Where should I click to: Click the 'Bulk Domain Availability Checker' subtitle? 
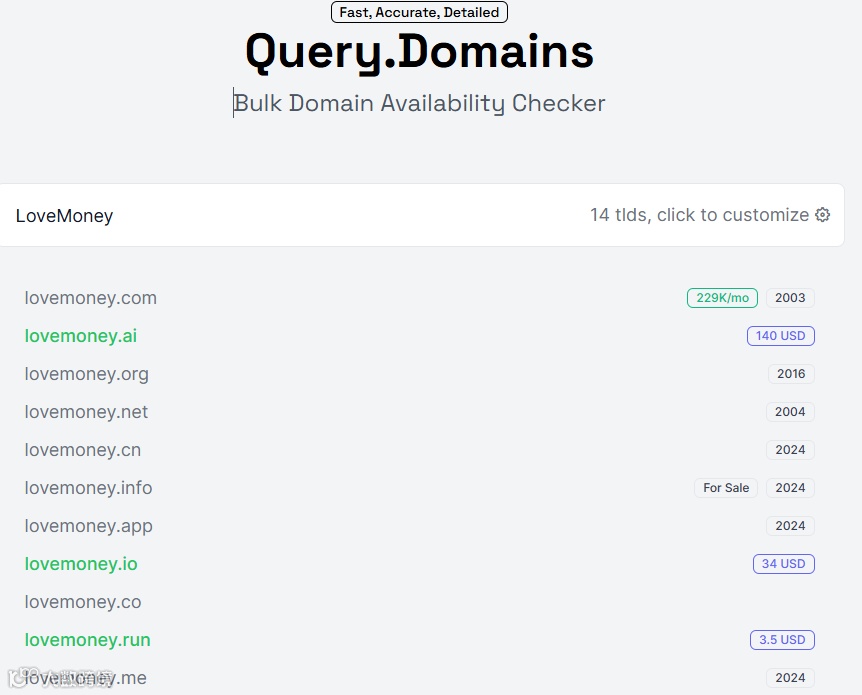point(419,103)
